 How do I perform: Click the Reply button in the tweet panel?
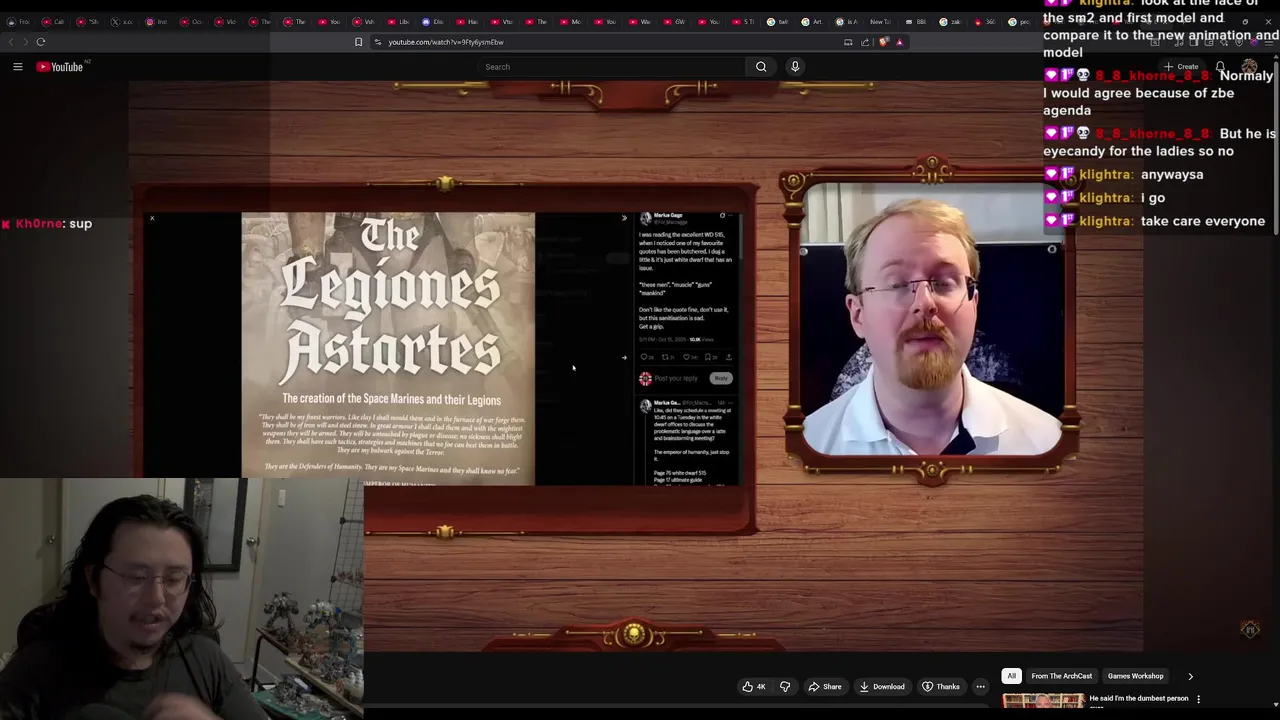721,378
